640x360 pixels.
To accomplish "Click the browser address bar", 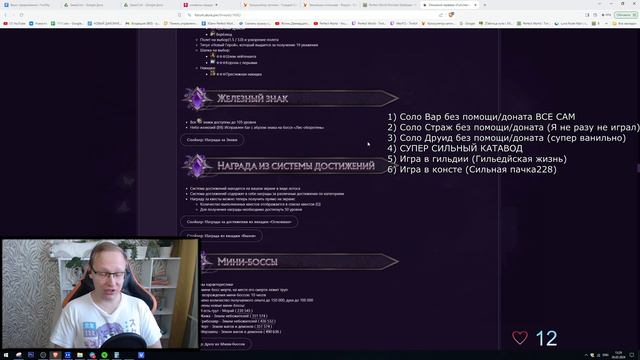I will (x=310, y=15).
